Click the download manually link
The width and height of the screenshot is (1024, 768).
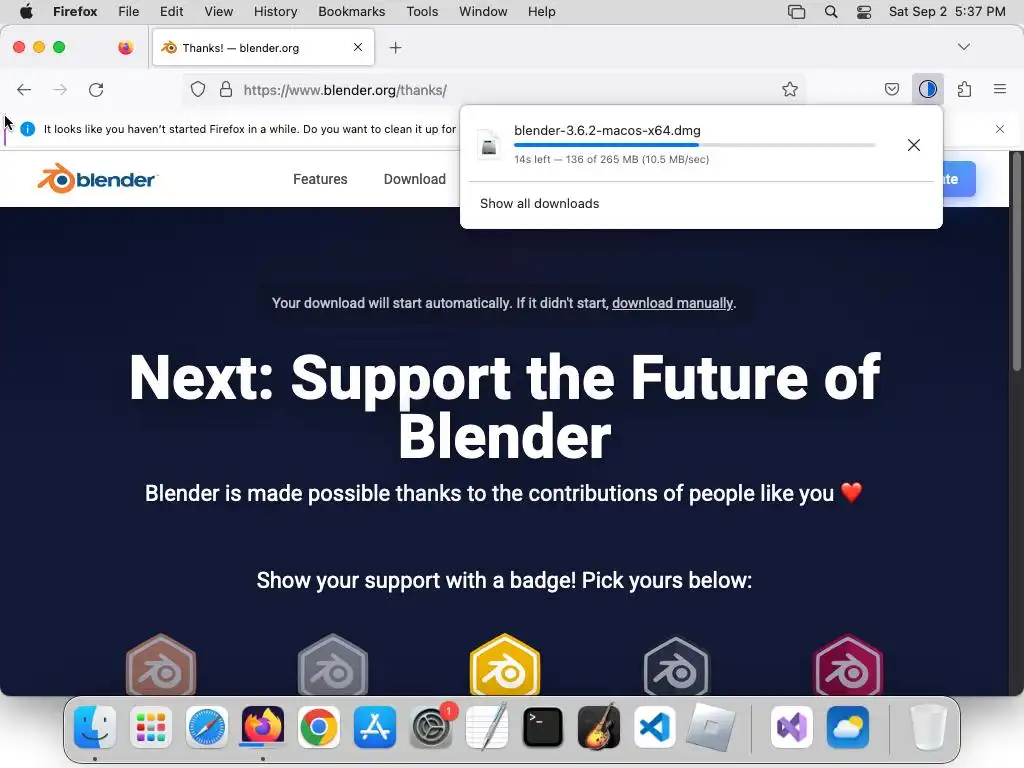(x=672, y=303)
